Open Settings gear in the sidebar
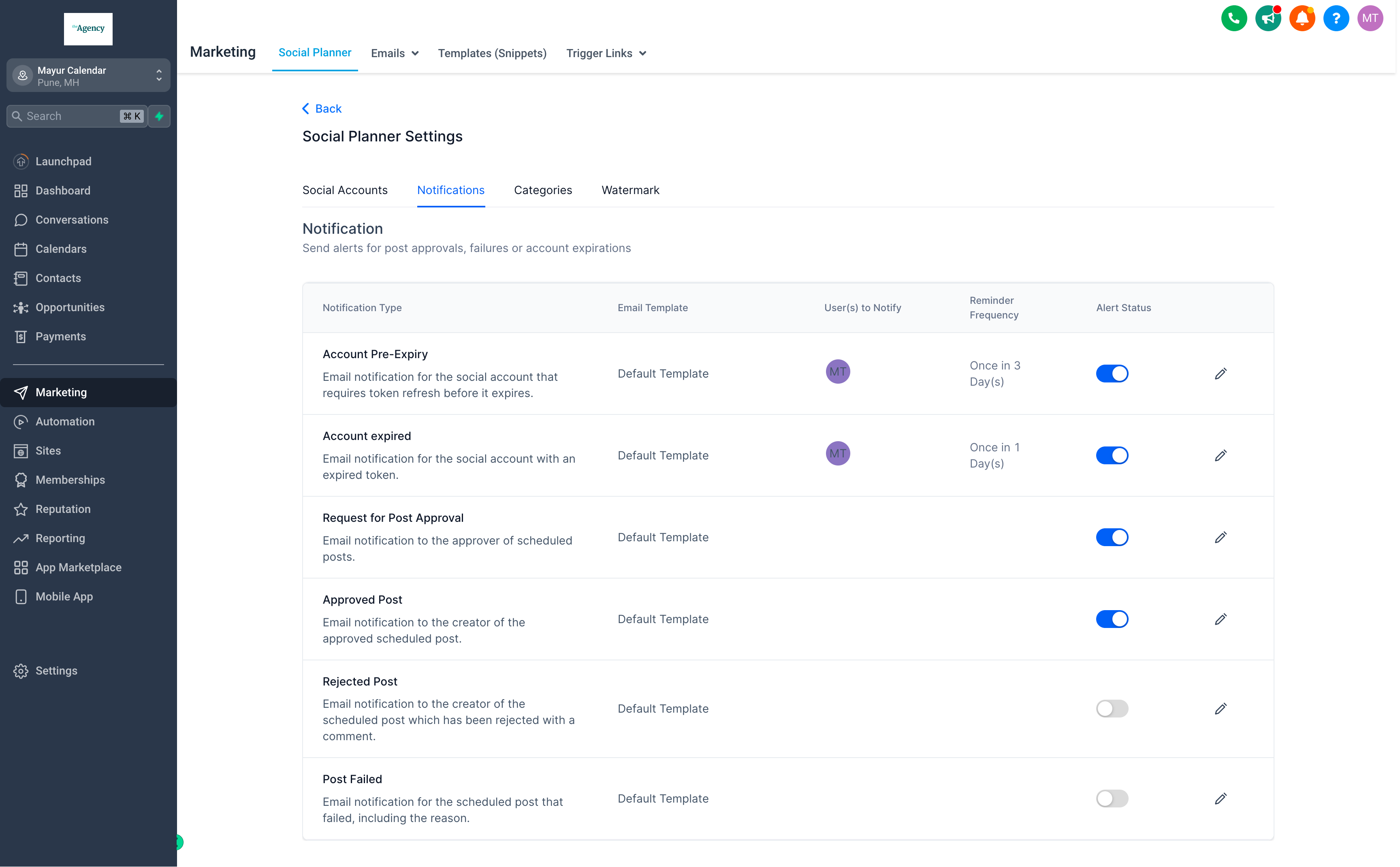The image size is (1400, 867). tap(55, 671)
